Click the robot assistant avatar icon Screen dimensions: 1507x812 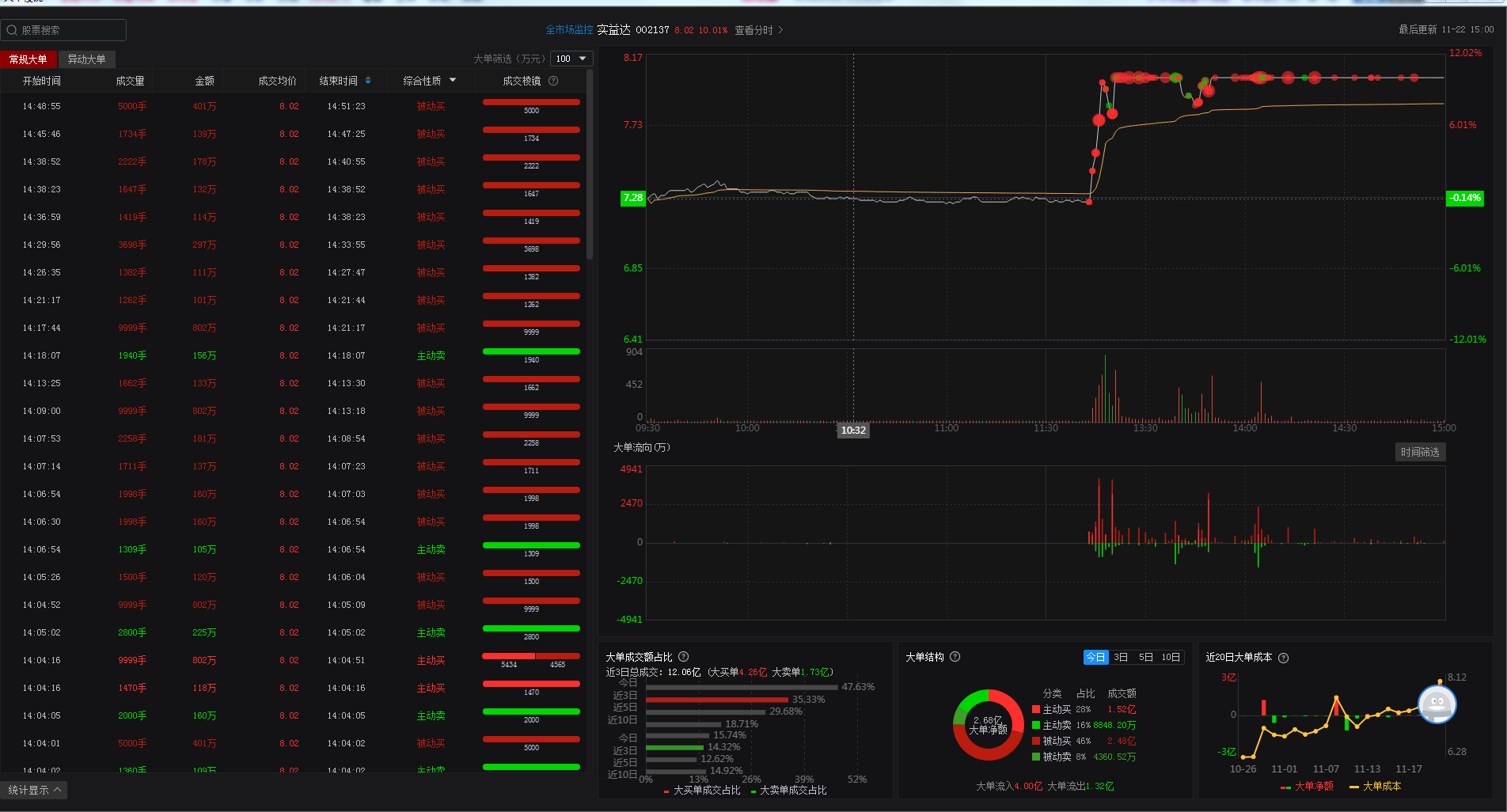(1437, 704)
